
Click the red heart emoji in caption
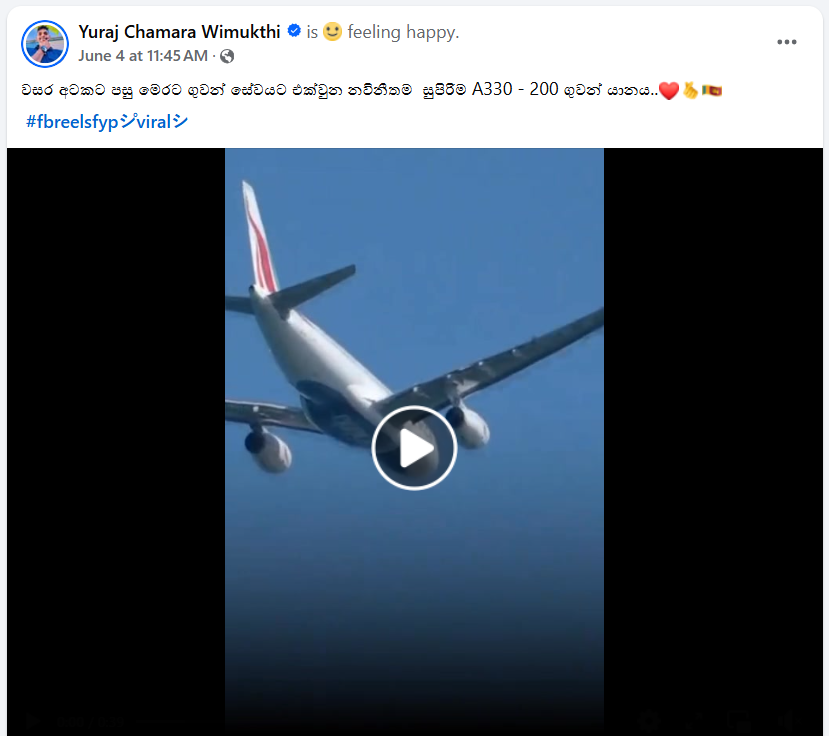tap(669, 91)
